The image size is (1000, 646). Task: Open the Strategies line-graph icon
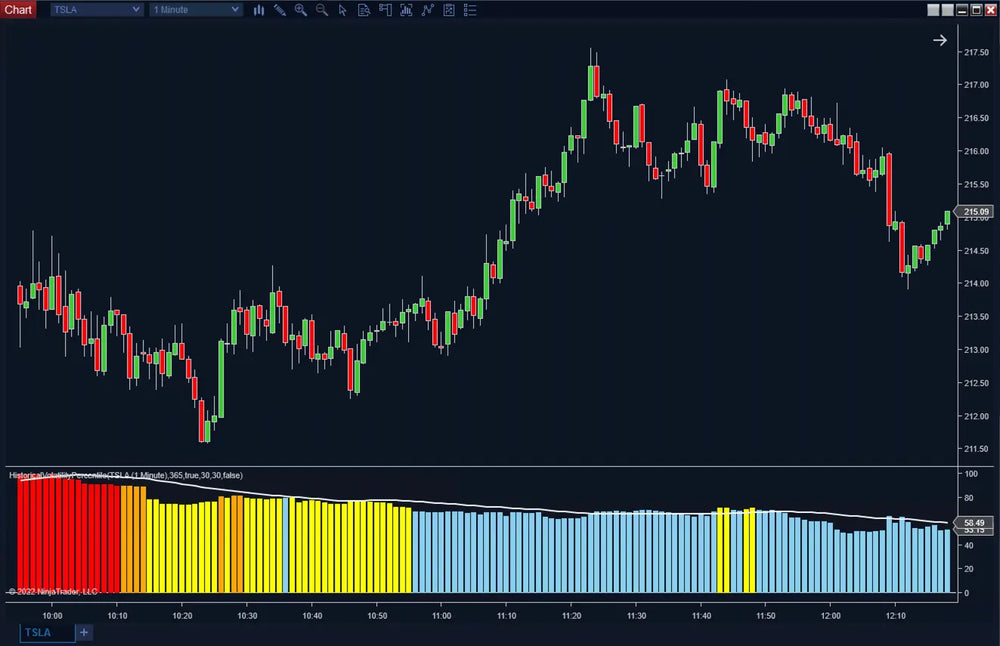pos(427,10)
